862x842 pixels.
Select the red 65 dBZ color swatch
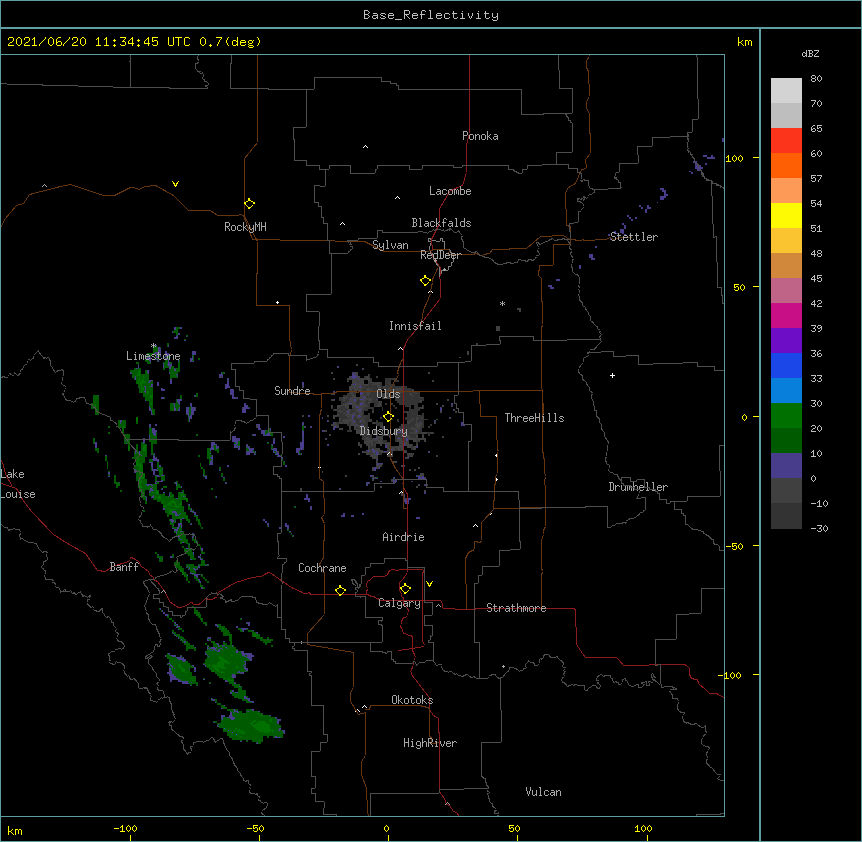[786, 140]
